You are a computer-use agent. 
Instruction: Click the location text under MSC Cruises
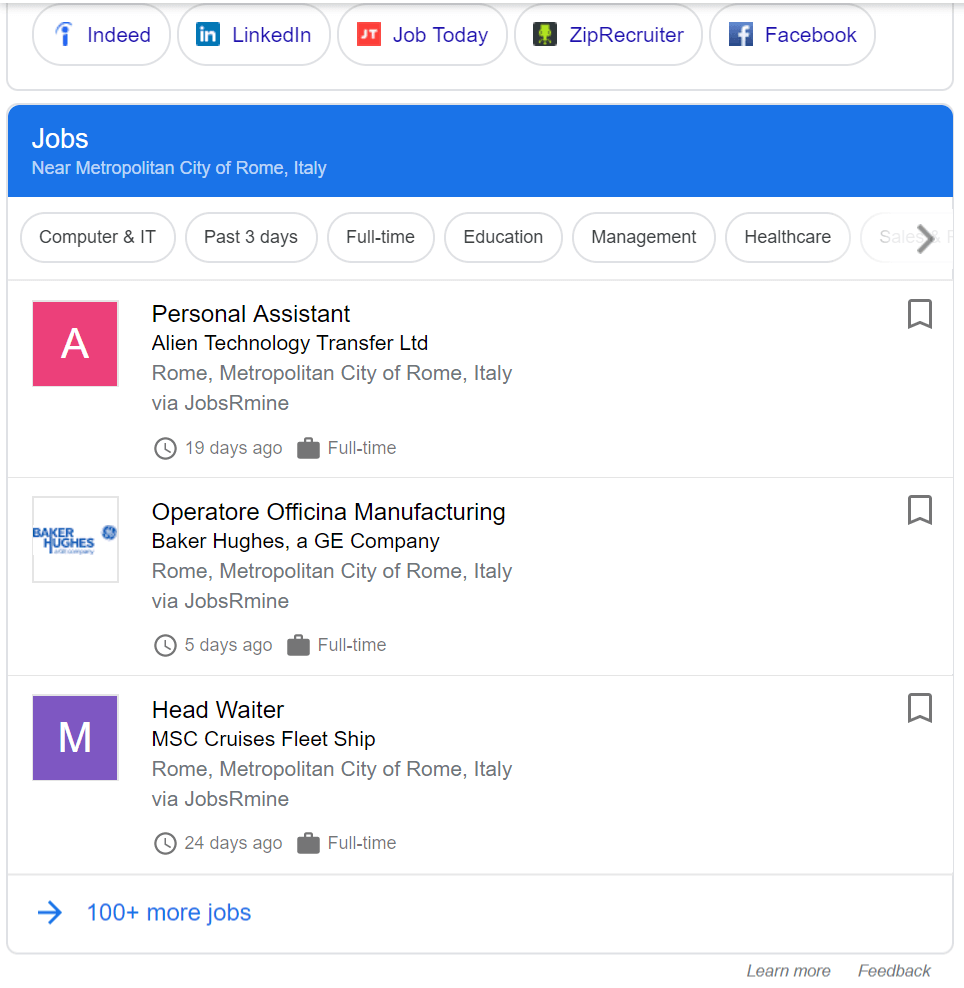pyautogui.click(x=332, y=769)
